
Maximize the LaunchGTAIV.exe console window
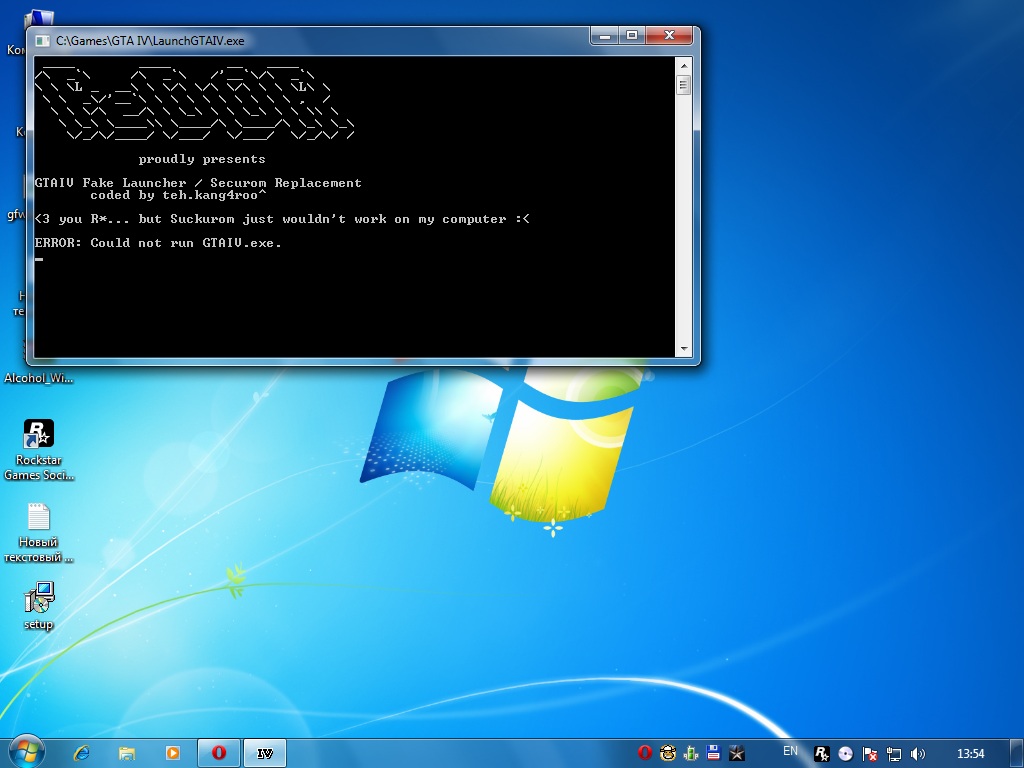point(632,36)
